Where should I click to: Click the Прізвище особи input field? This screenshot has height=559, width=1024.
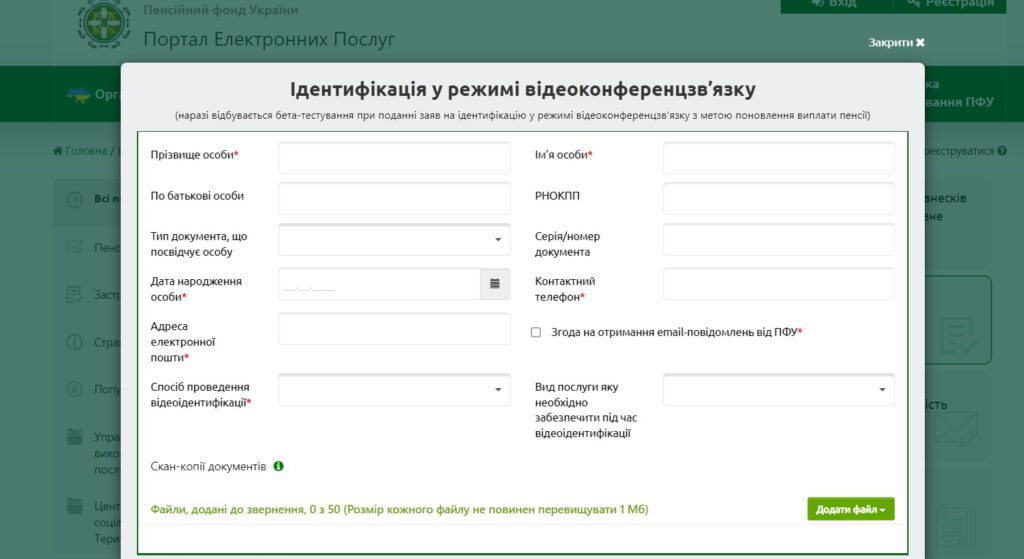point(394,158)
